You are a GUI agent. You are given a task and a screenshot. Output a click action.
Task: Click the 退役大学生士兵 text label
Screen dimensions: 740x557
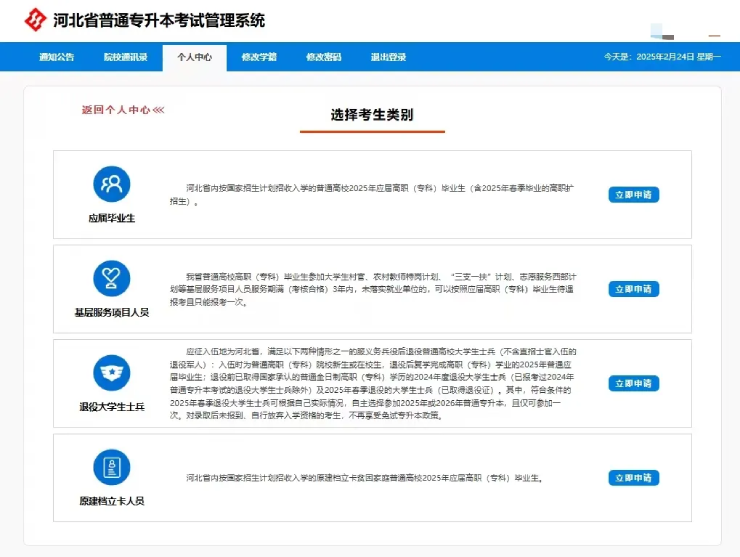pos(111,406)
